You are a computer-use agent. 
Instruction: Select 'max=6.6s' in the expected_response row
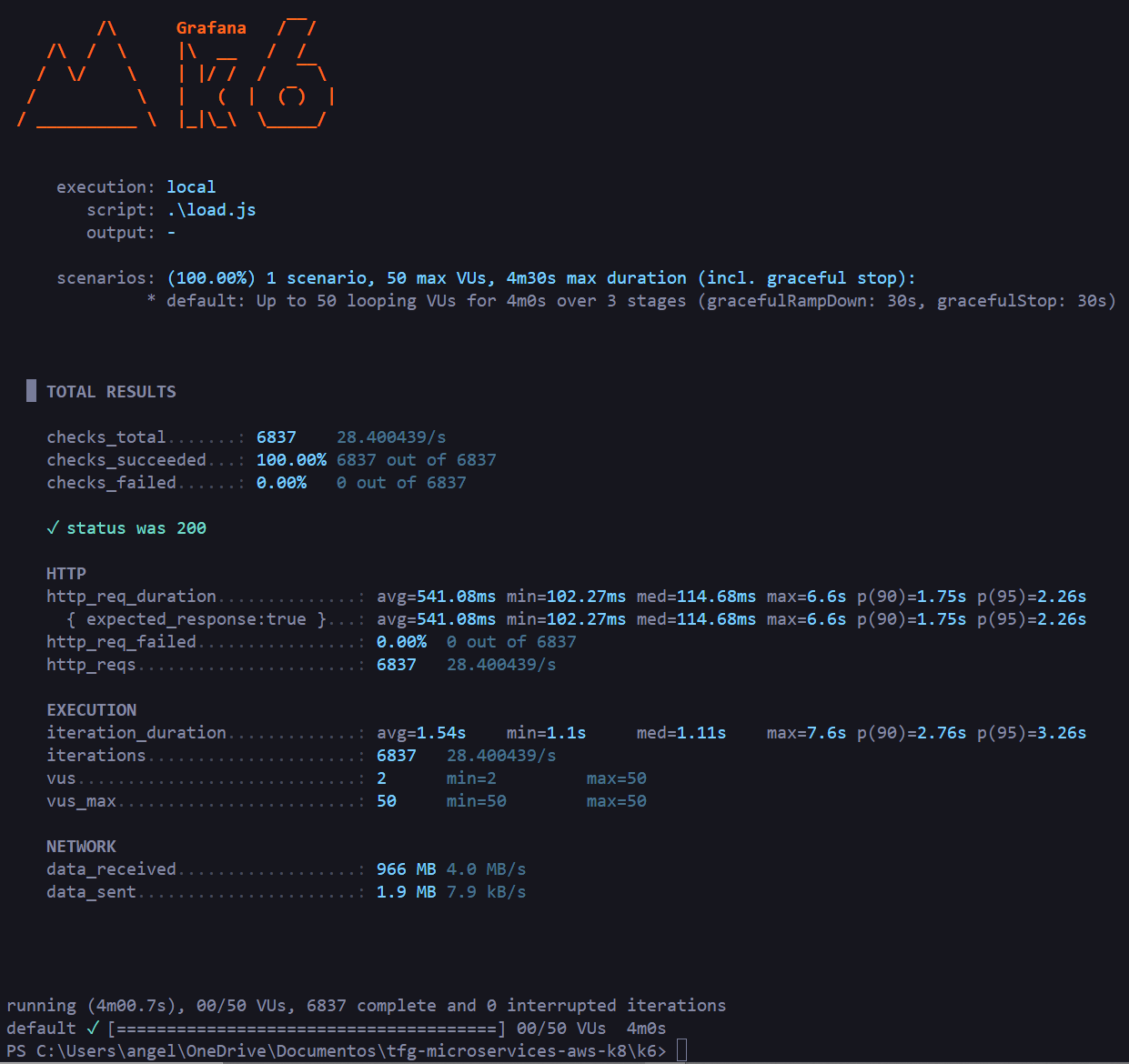tap(807, 619)
